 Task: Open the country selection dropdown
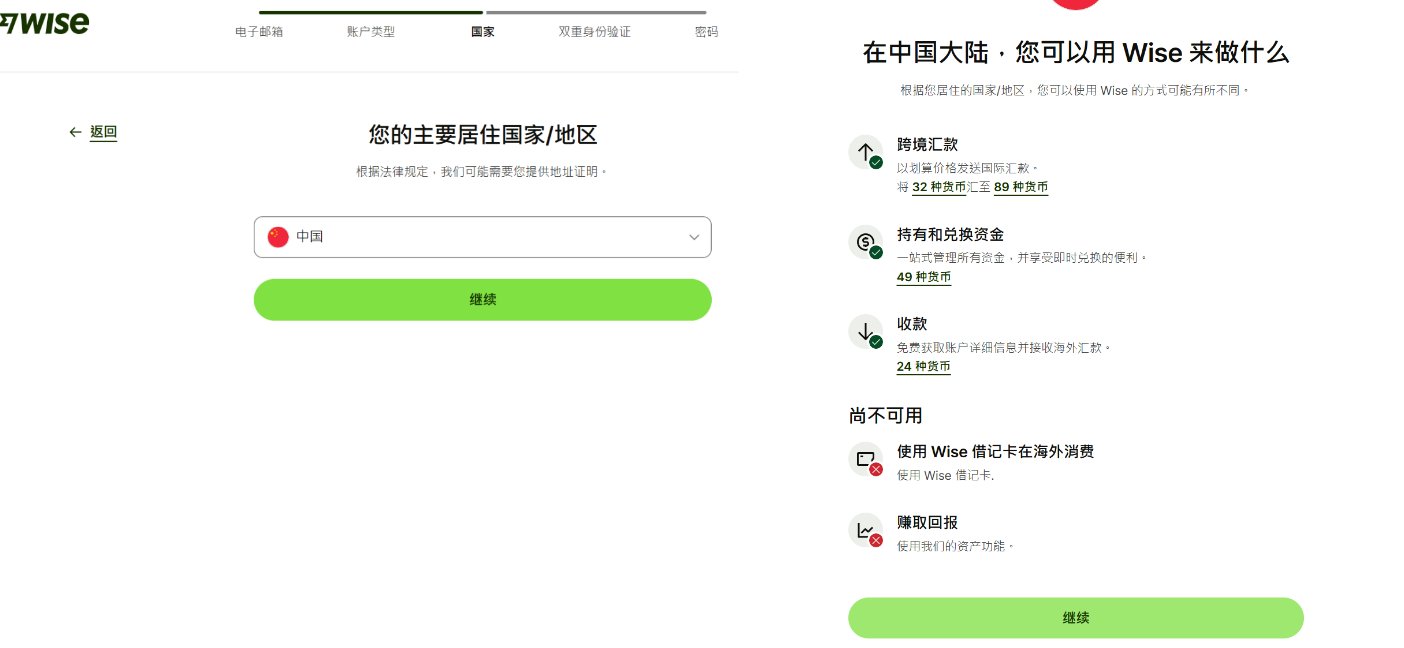(x=483, y=237)
